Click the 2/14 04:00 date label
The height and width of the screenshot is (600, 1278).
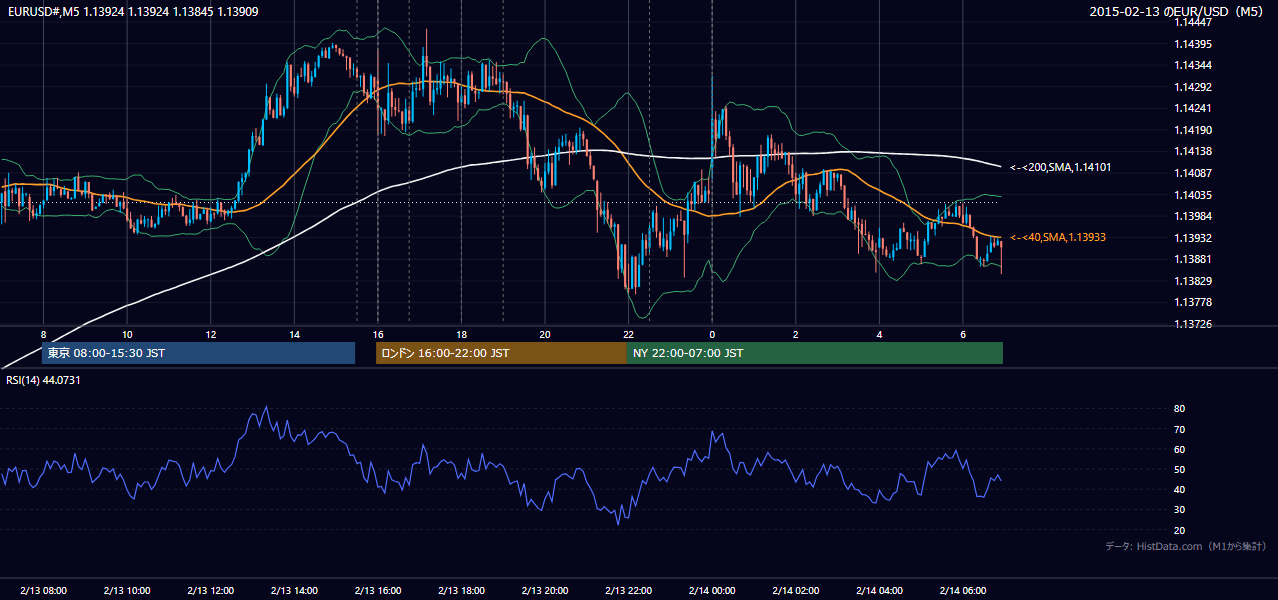879,591
